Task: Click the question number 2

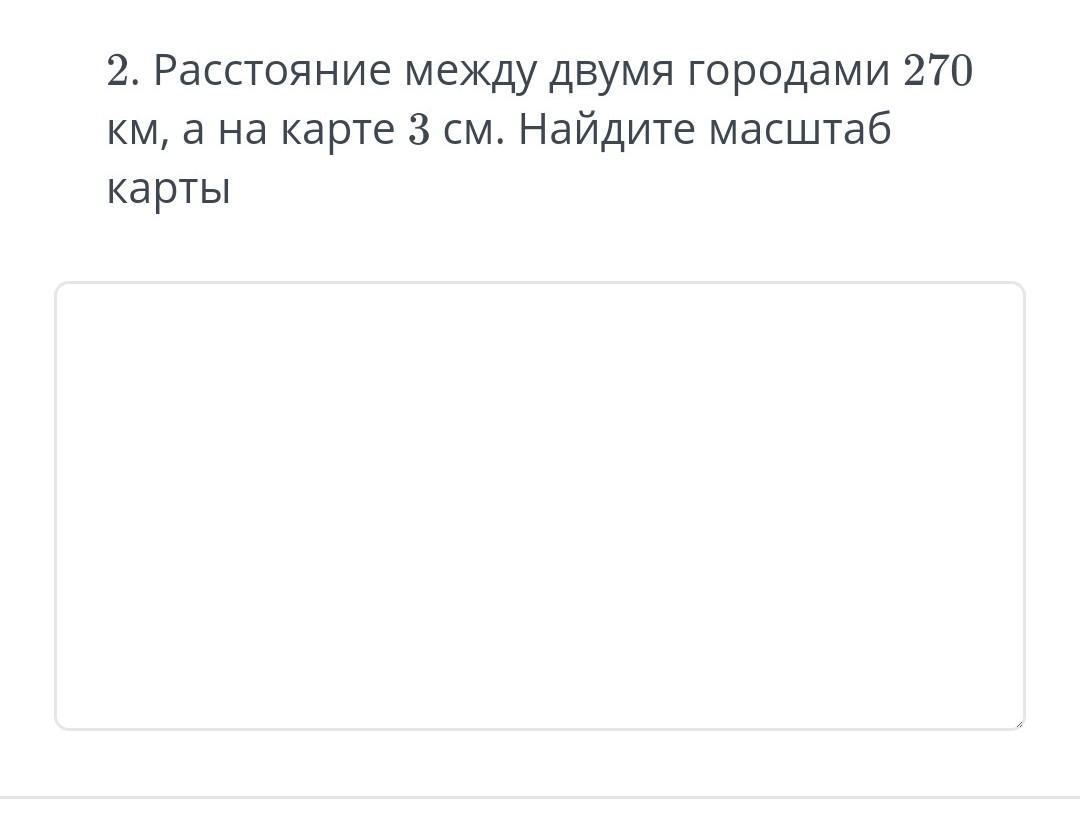Action: [118, 72]
